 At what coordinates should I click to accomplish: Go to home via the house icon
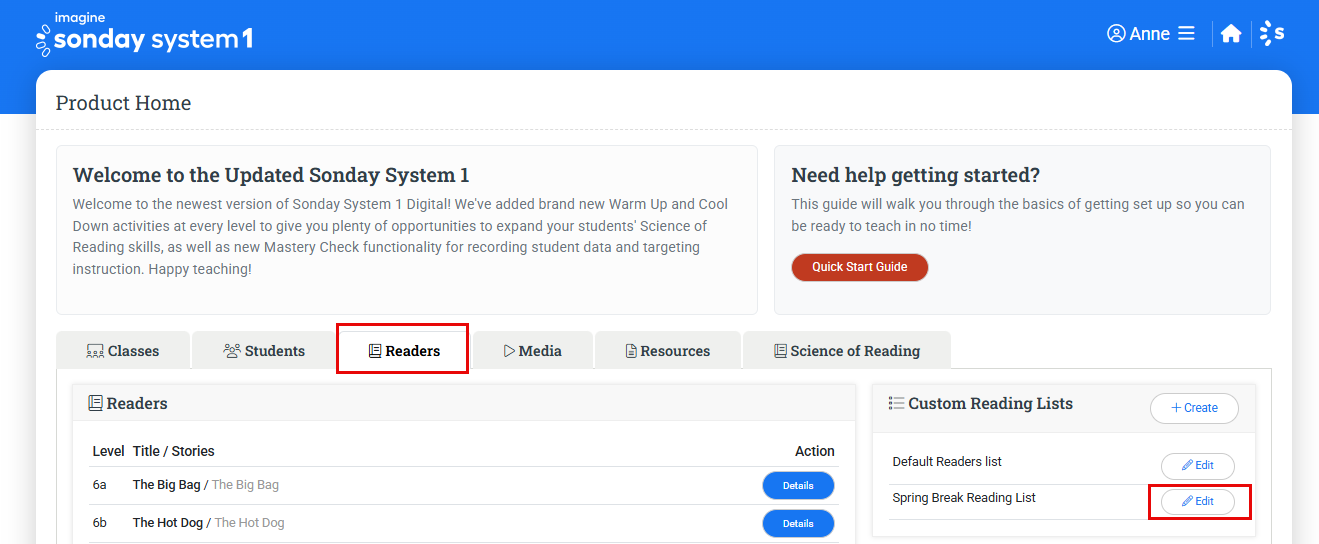1231,33
